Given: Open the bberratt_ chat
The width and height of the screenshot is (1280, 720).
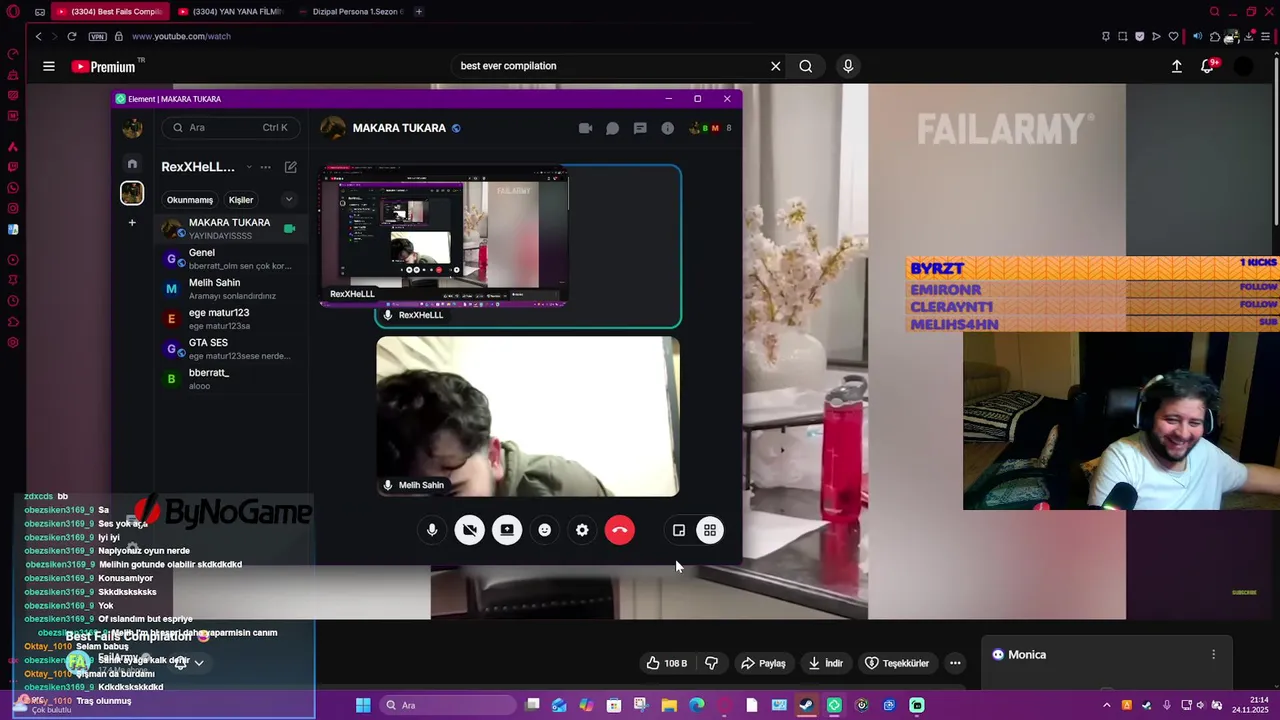Looking at the screenshot, I should [x=230, y=379].
